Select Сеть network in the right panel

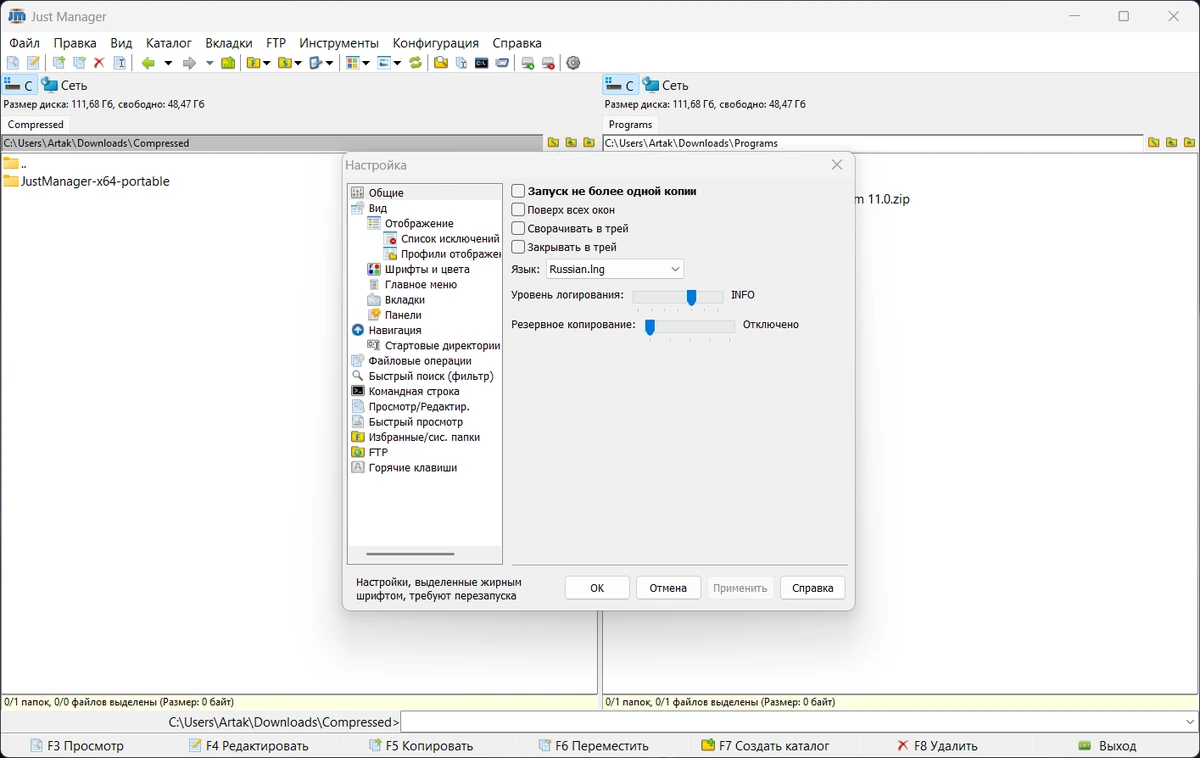click(666, 85)
